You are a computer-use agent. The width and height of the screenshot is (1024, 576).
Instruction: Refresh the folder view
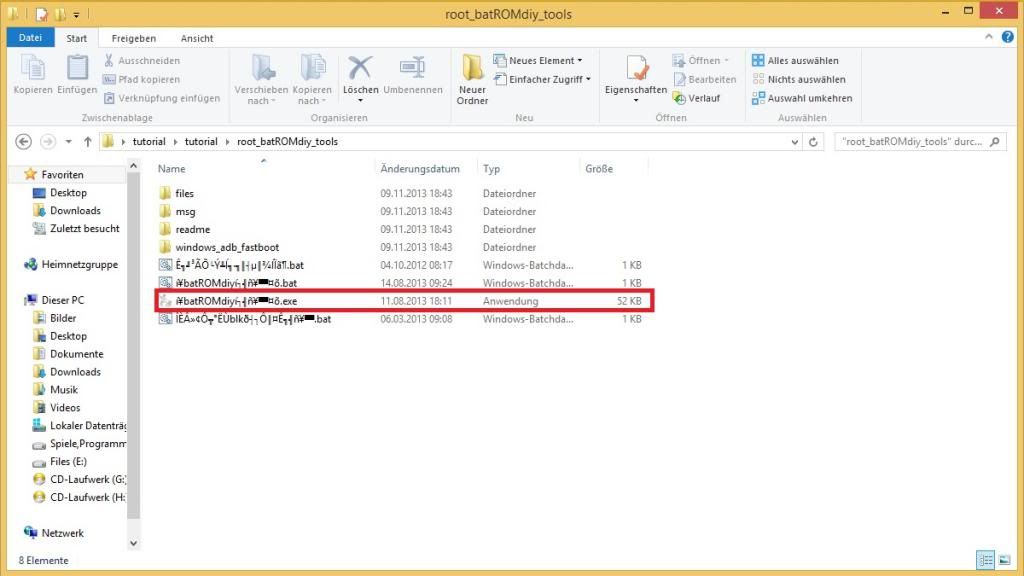click(813, 142)
